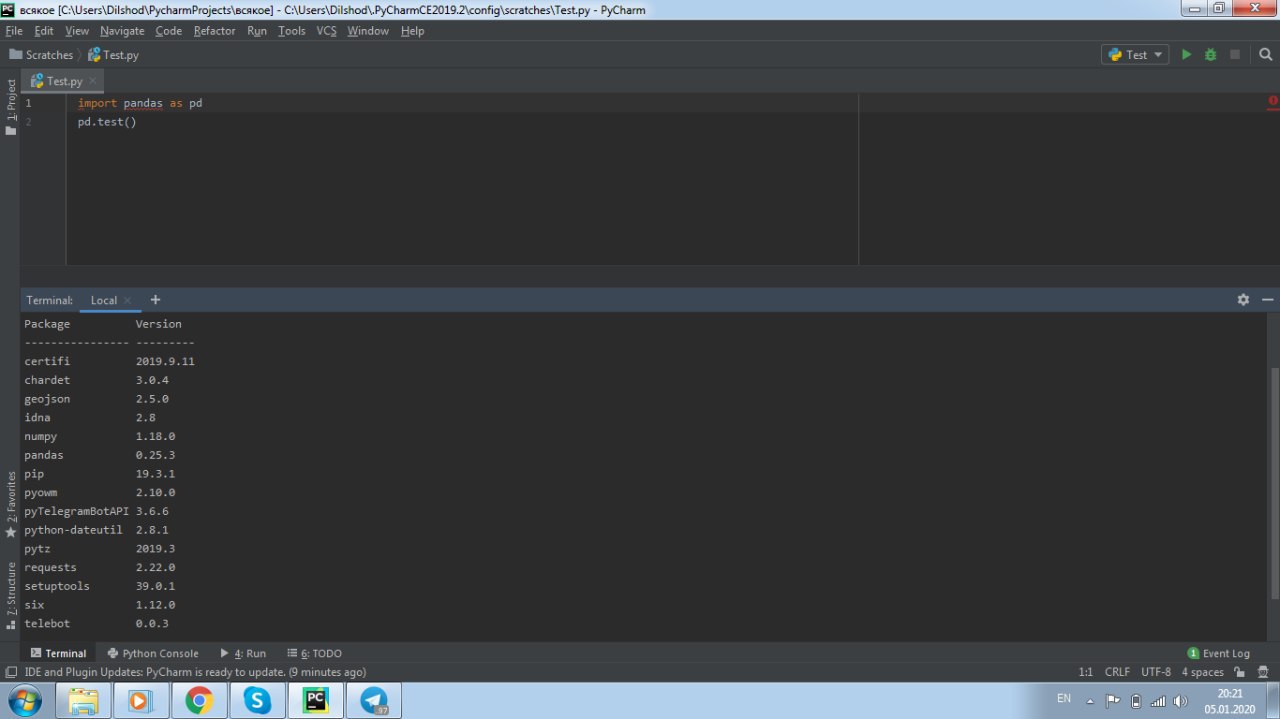This screenshot has height=719, width=1280.
Task: Toggle tool window buttons icon in status bar
Action: pos(11,672)
